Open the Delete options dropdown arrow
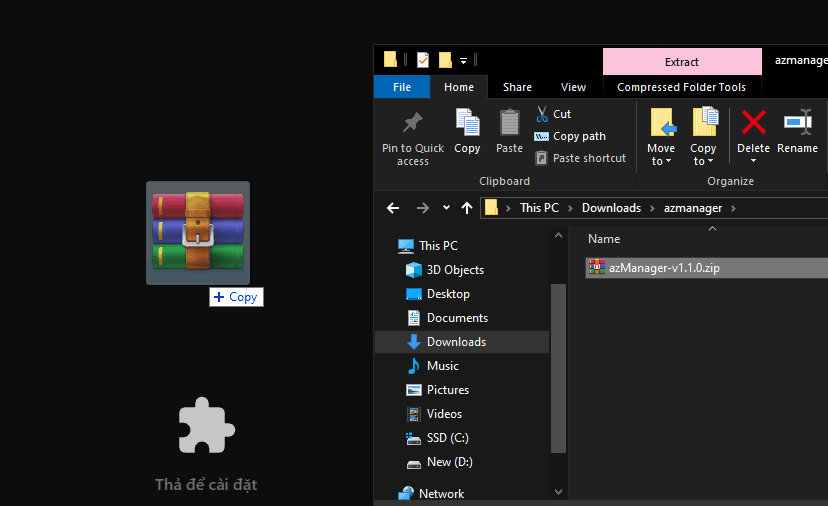The width and height of the screenshot is (828, 506). (x=754, y=161)
